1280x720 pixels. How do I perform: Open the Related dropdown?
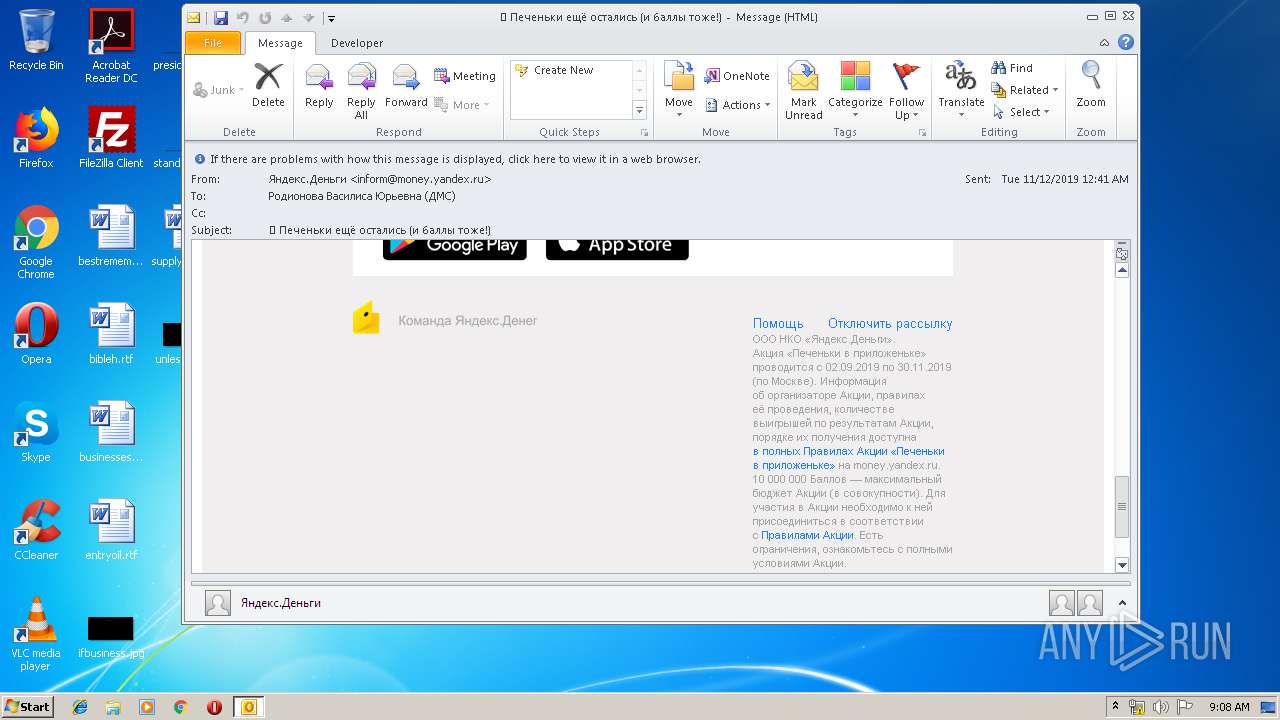click(1025, 90)
